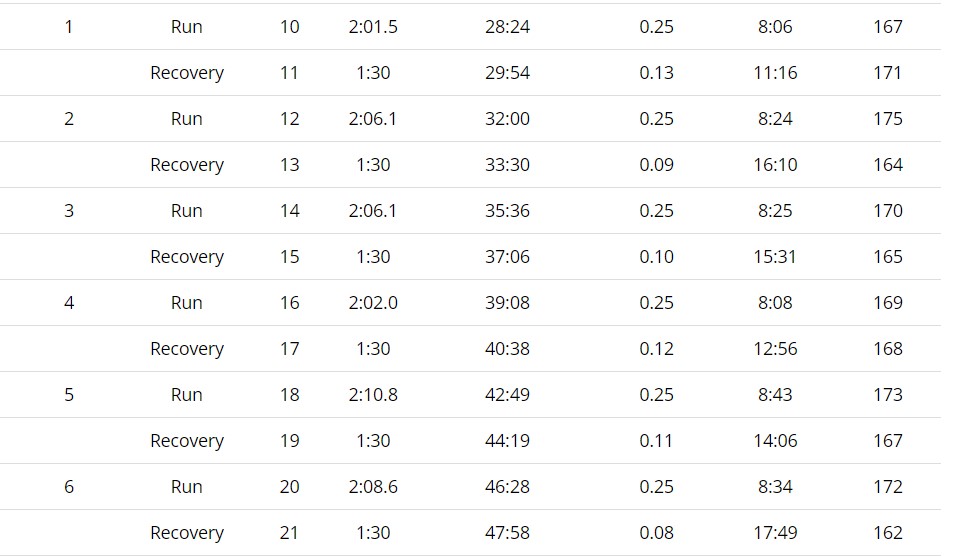
Task: Click the 2:01.5 run time cell
Action: [373, 27]
